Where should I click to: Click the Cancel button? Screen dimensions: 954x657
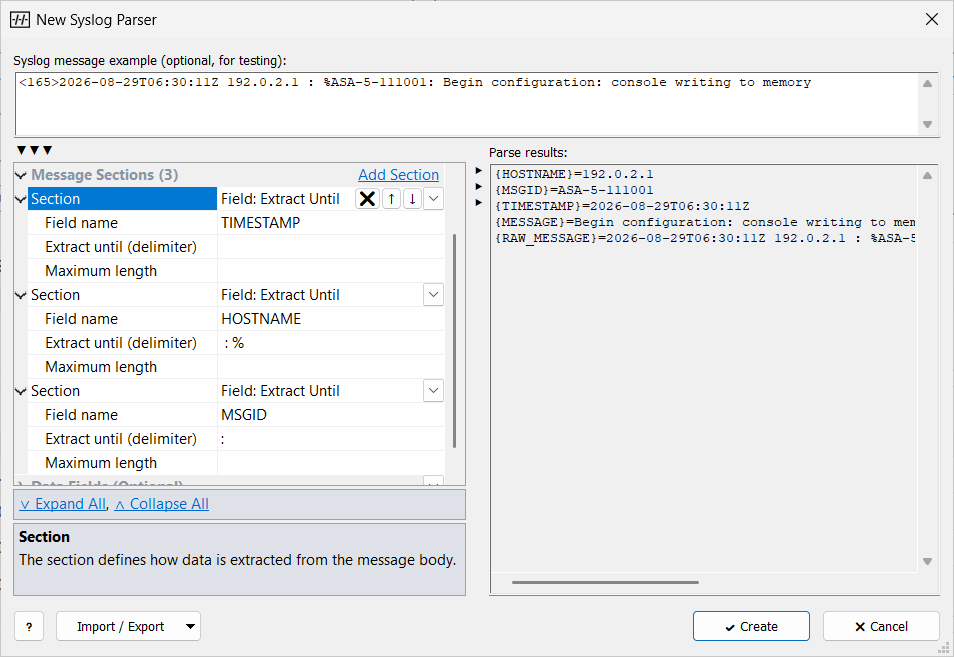[881, 626]
